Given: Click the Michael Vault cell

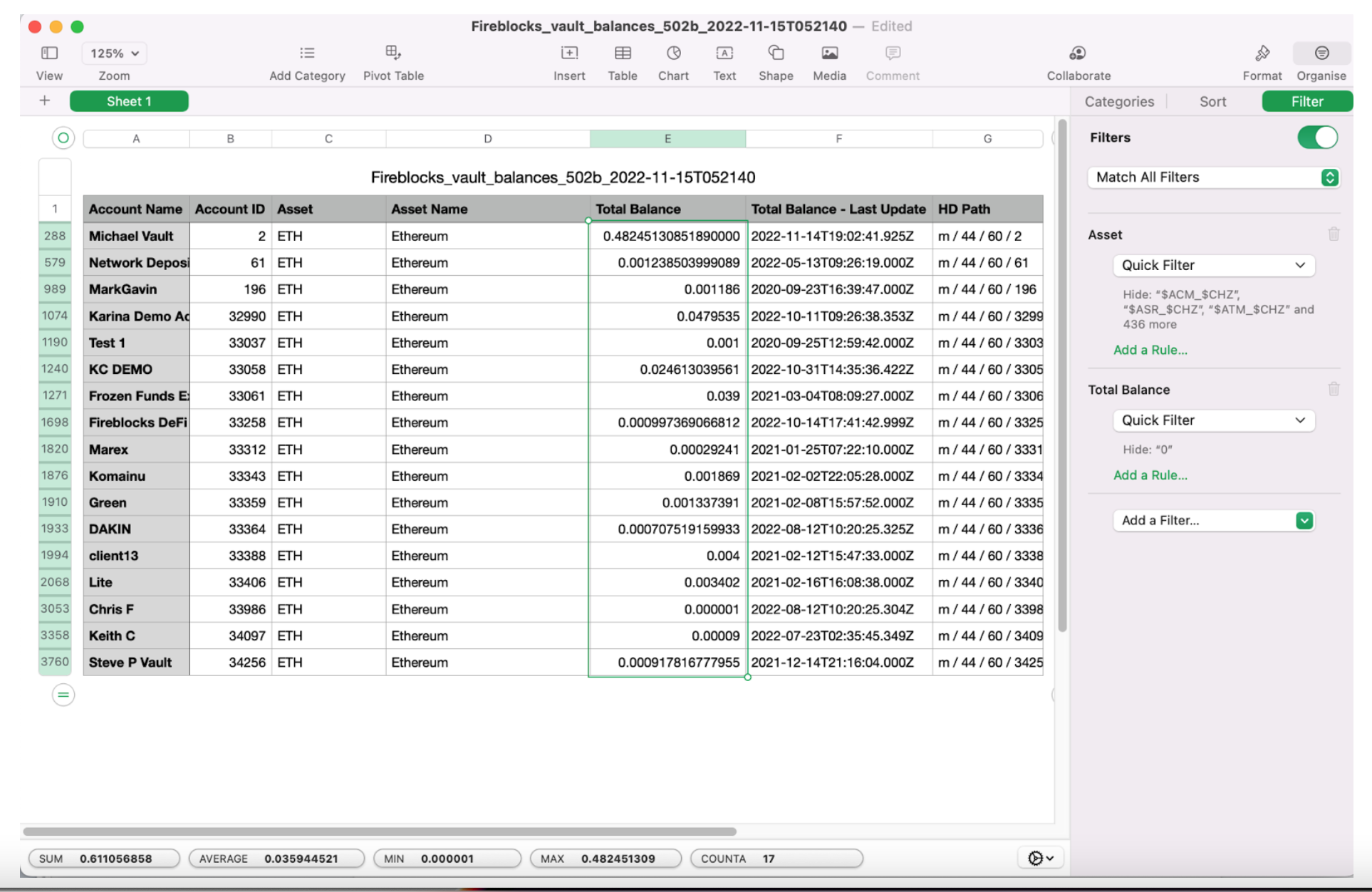Looking at the screenshot, I should pyautogui.click(x=136, y=236).
